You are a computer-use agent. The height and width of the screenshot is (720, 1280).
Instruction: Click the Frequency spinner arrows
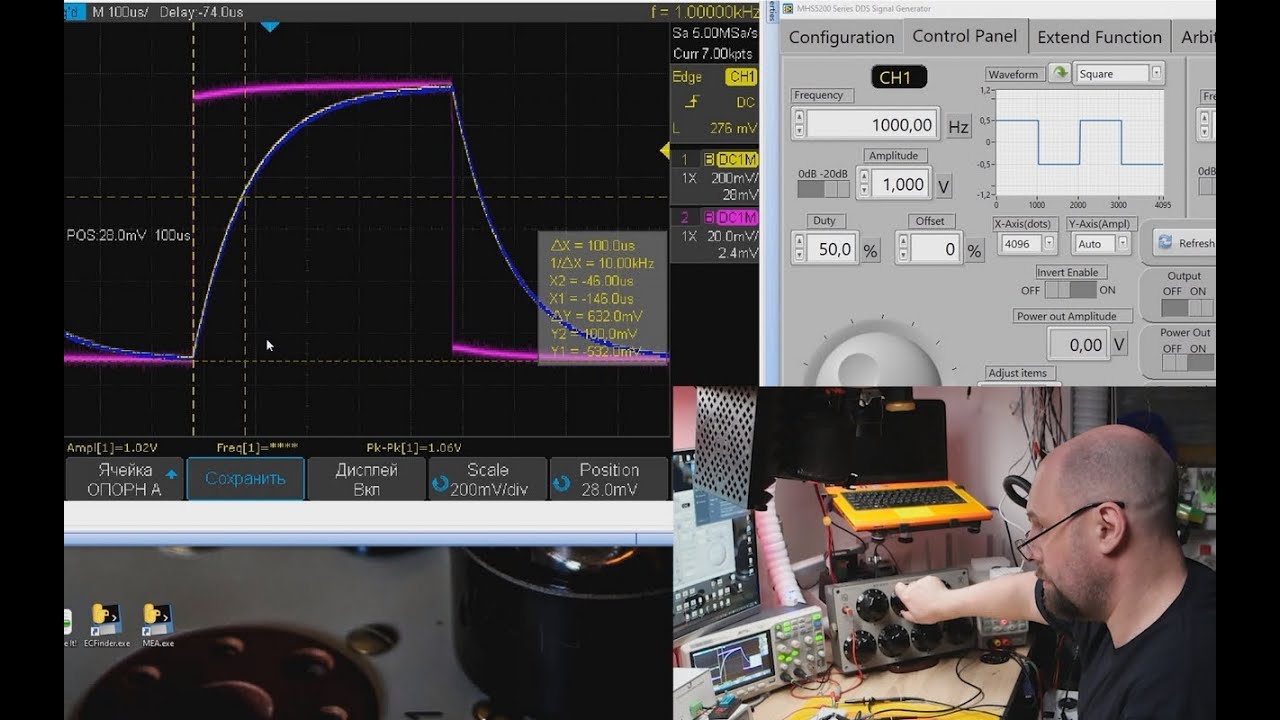point(799,124)
